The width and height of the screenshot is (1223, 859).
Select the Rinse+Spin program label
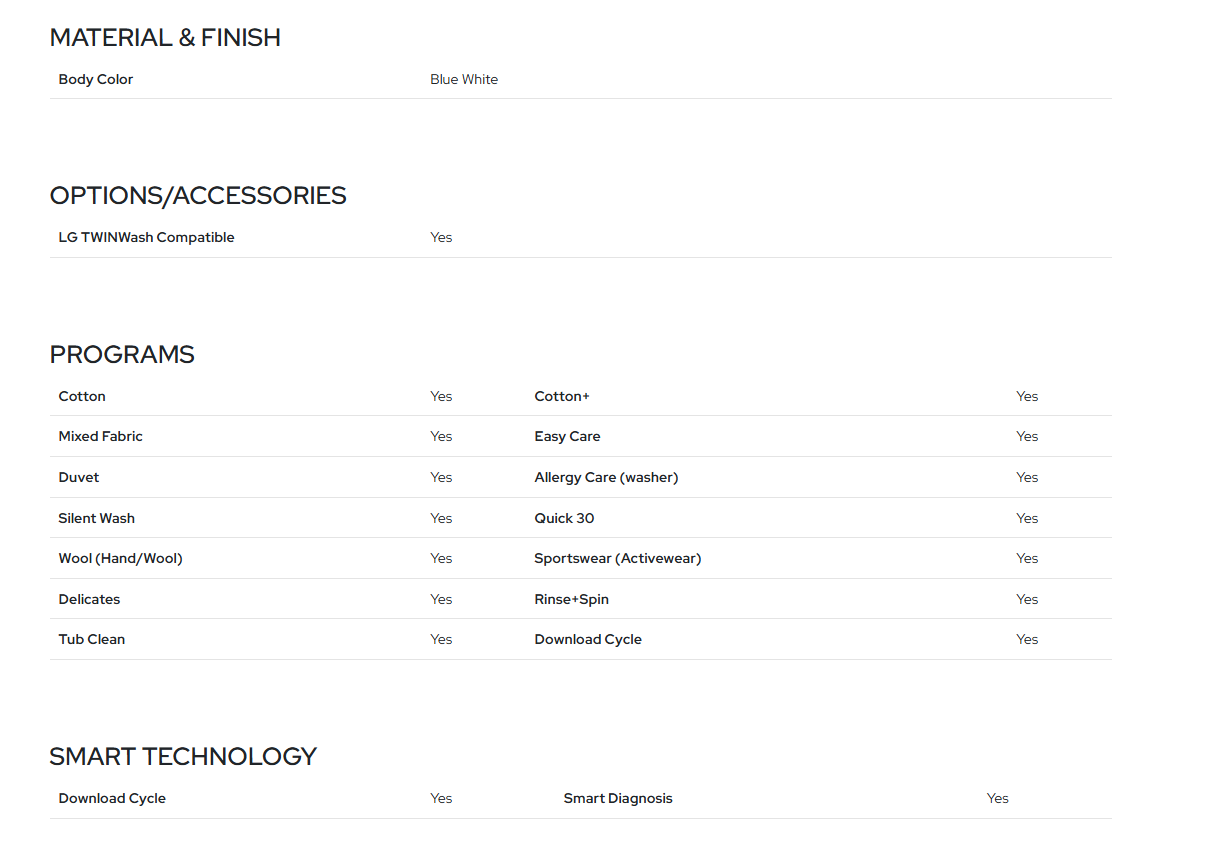[572, 599]
